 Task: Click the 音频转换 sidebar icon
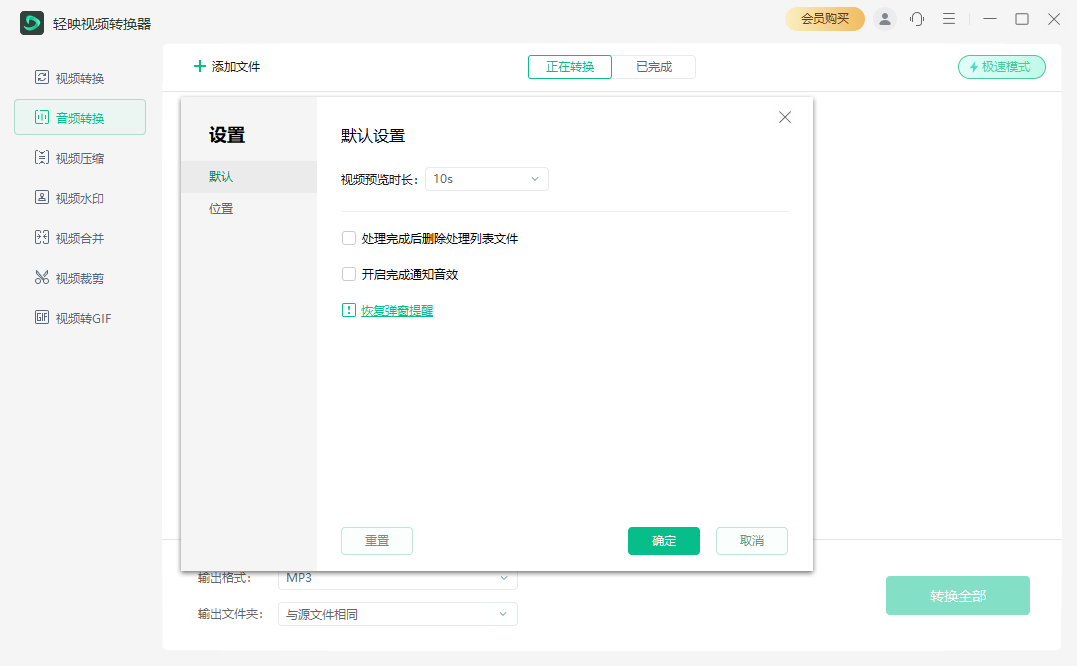pyautogui.click(x=42, y=117)
